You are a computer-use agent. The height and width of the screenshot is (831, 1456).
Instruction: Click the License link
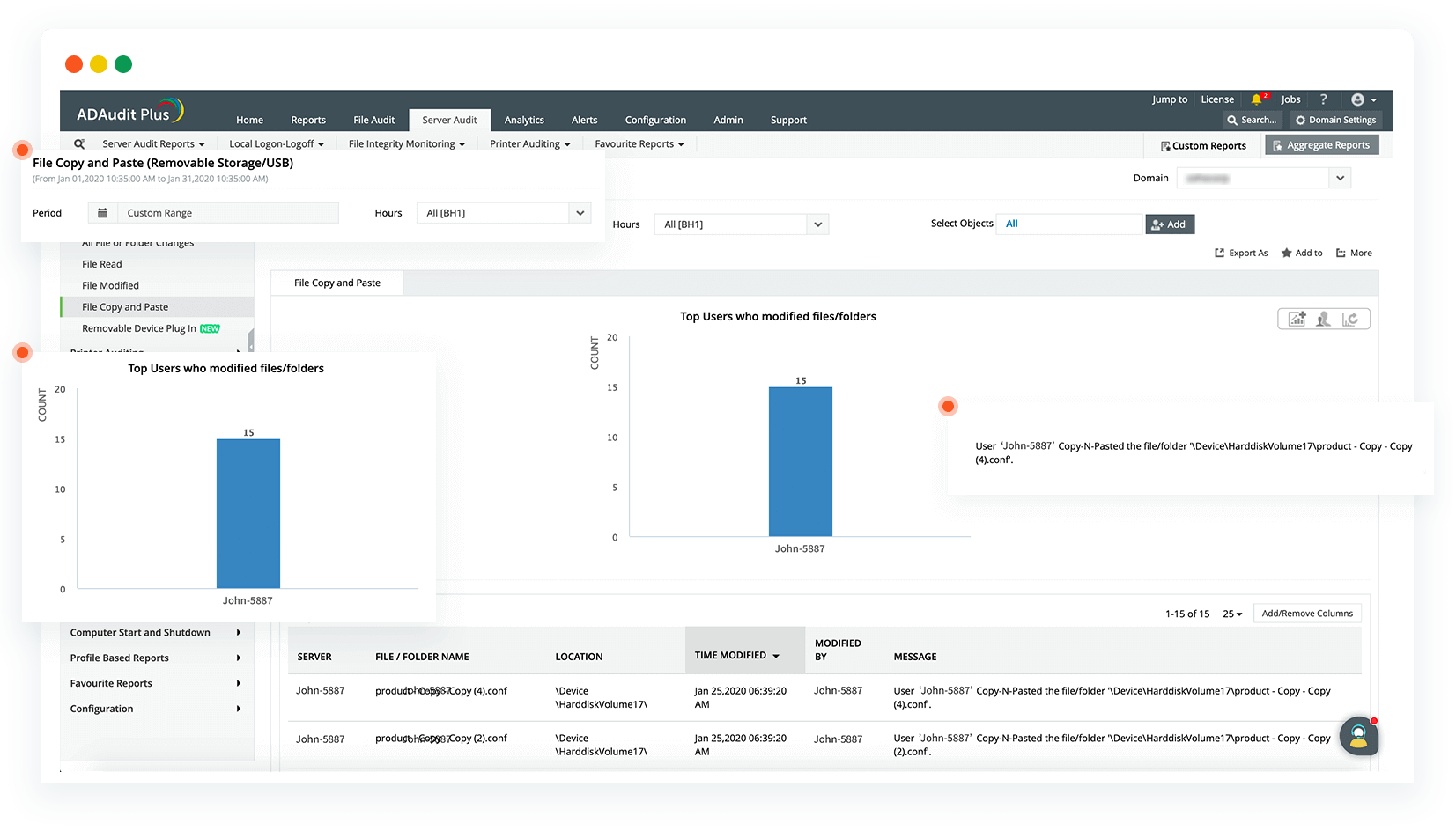tap(1217, 99)
